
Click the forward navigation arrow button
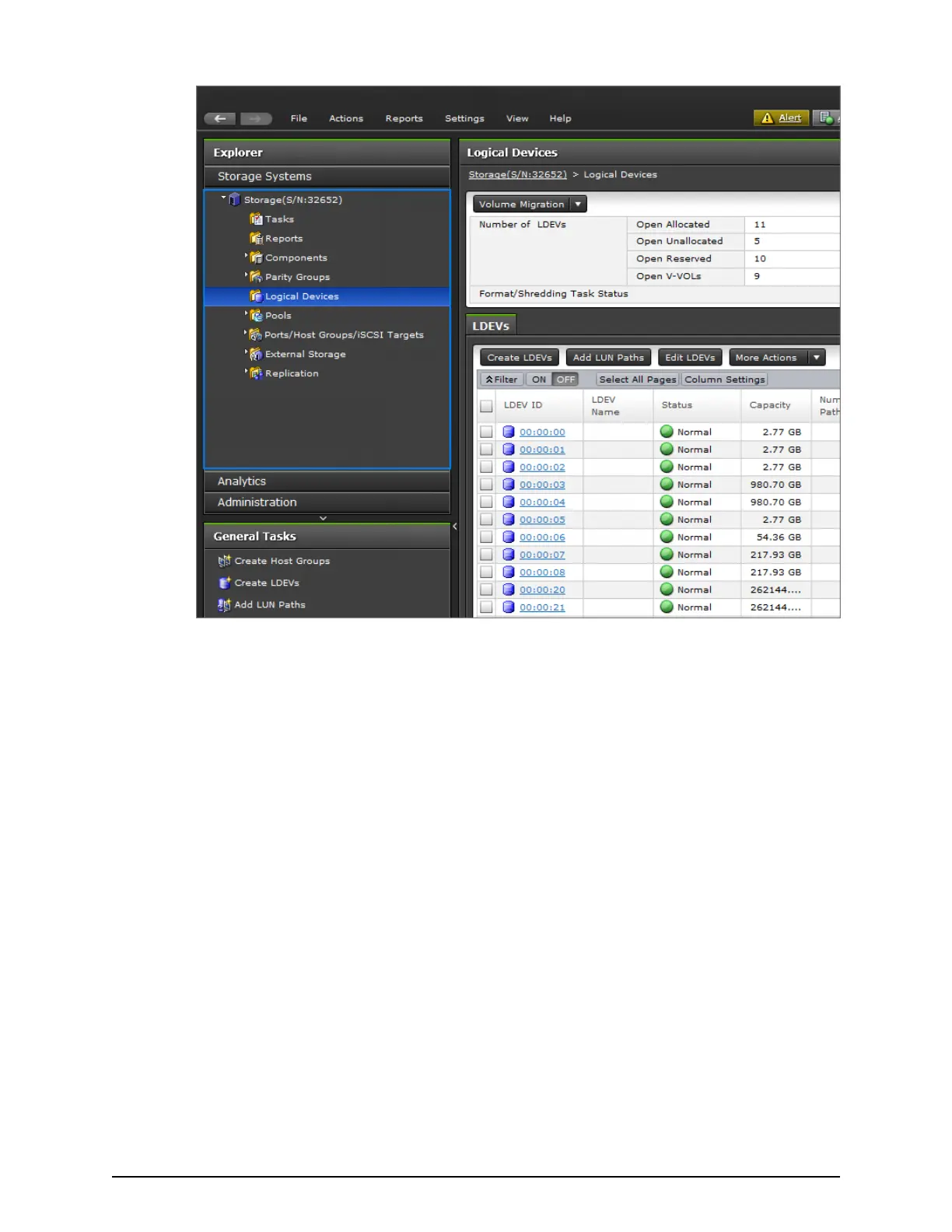(256, 118)
